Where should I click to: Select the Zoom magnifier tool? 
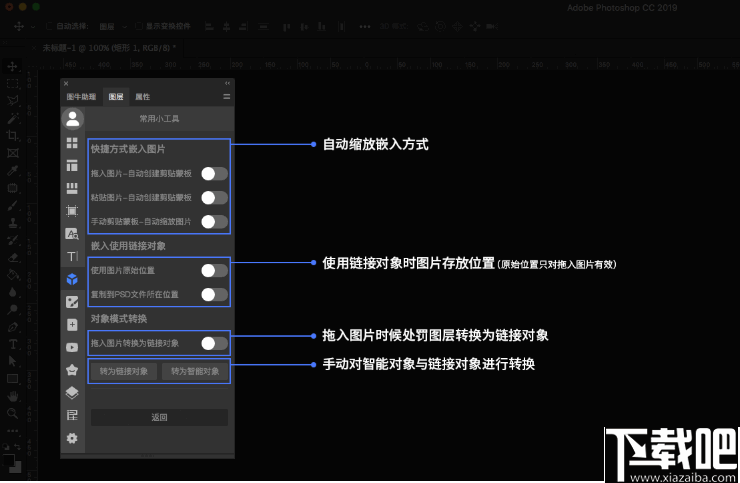12,414
